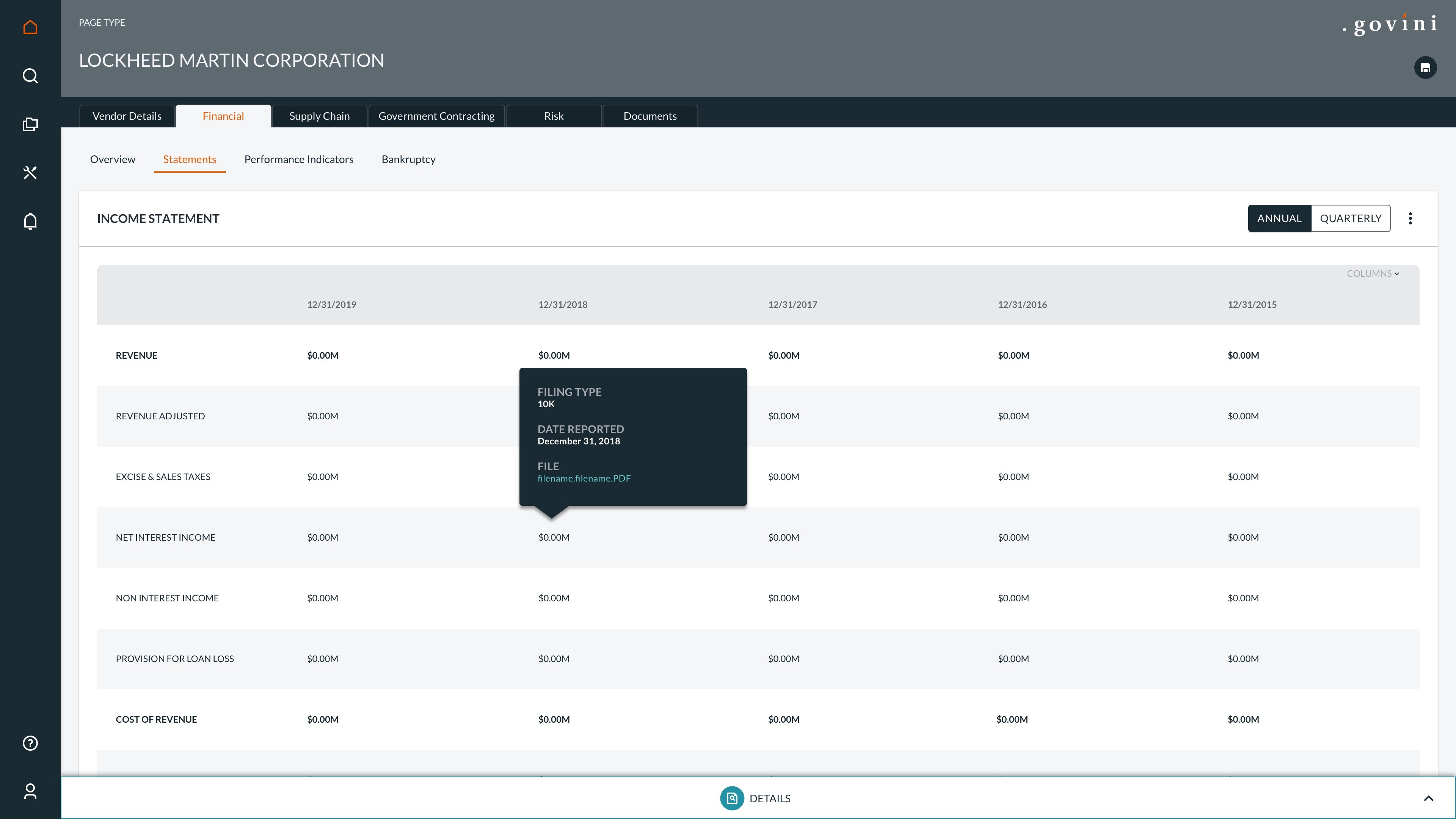Click Revenue Adjusted value for 12/31/2017

tap(783, 416)
